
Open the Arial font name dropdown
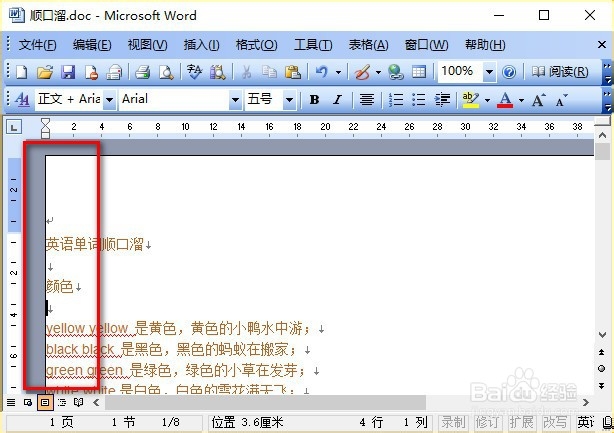[x=235, y=100]
